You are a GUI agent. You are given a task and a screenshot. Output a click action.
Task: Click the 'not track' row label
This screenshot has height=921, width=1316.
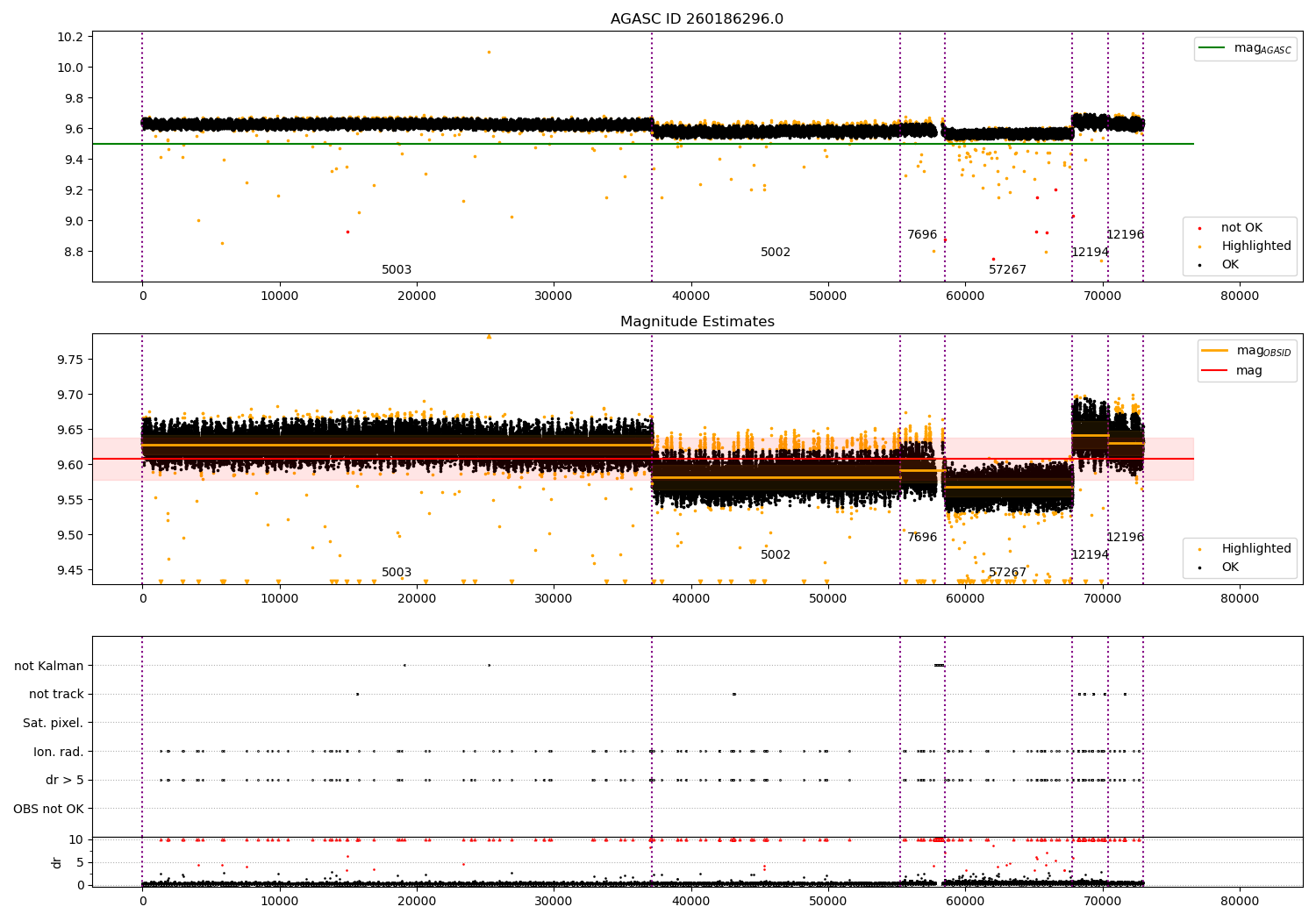56,695
